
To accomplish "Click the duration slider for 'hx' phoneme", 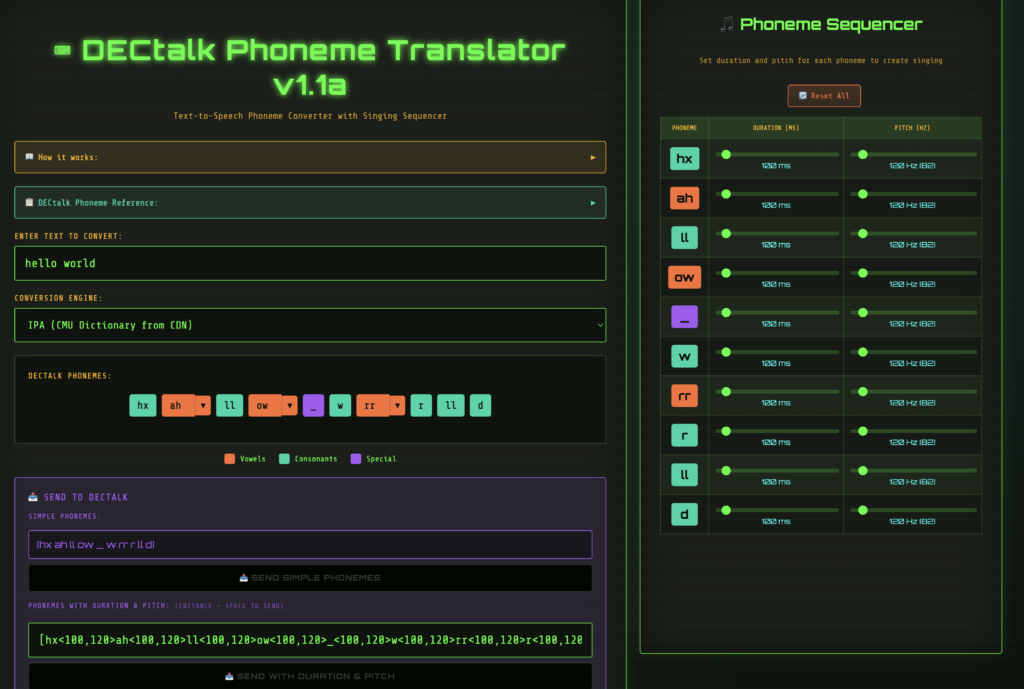I will [x=777, y=154].
